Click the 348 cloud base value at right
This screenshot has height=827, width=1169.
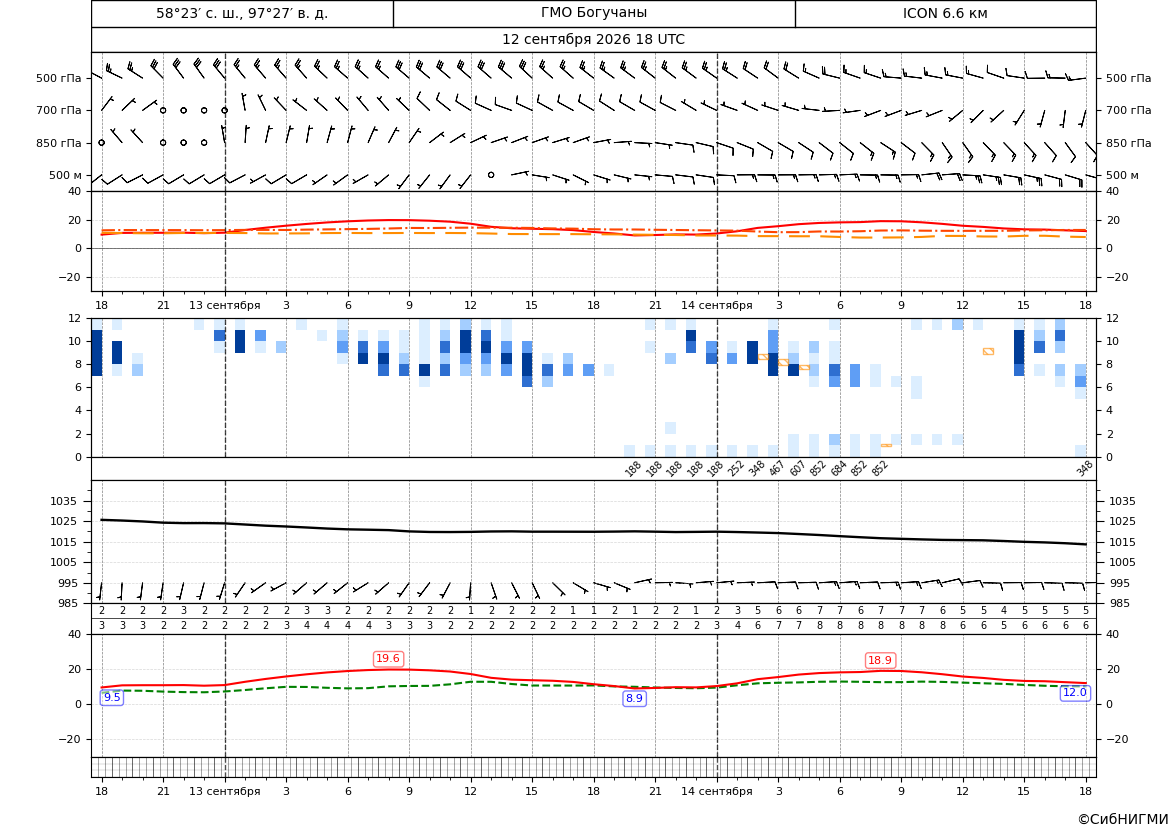1084,468
